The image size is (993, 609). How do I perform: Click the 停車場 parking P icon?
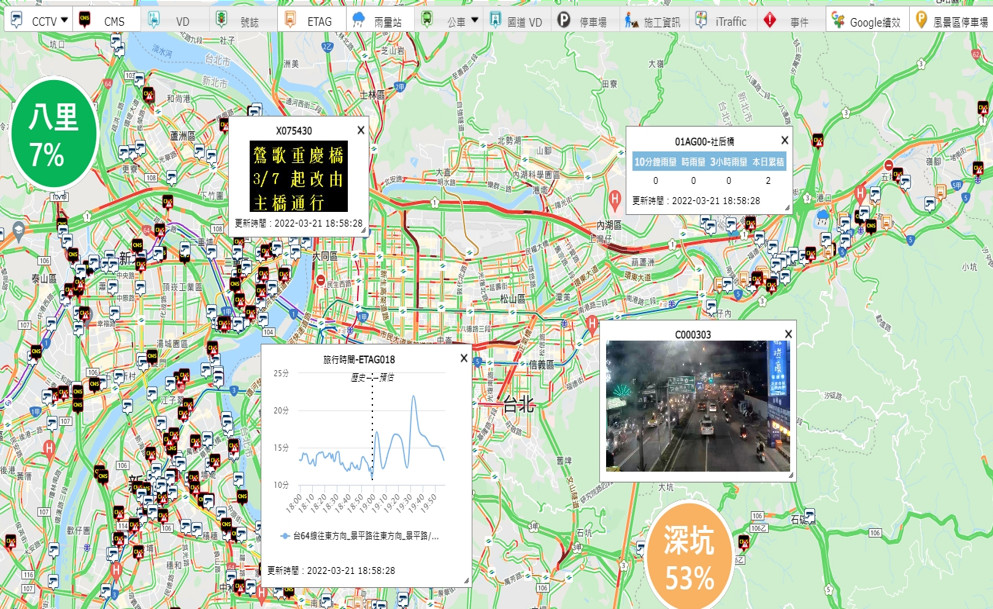564,20
